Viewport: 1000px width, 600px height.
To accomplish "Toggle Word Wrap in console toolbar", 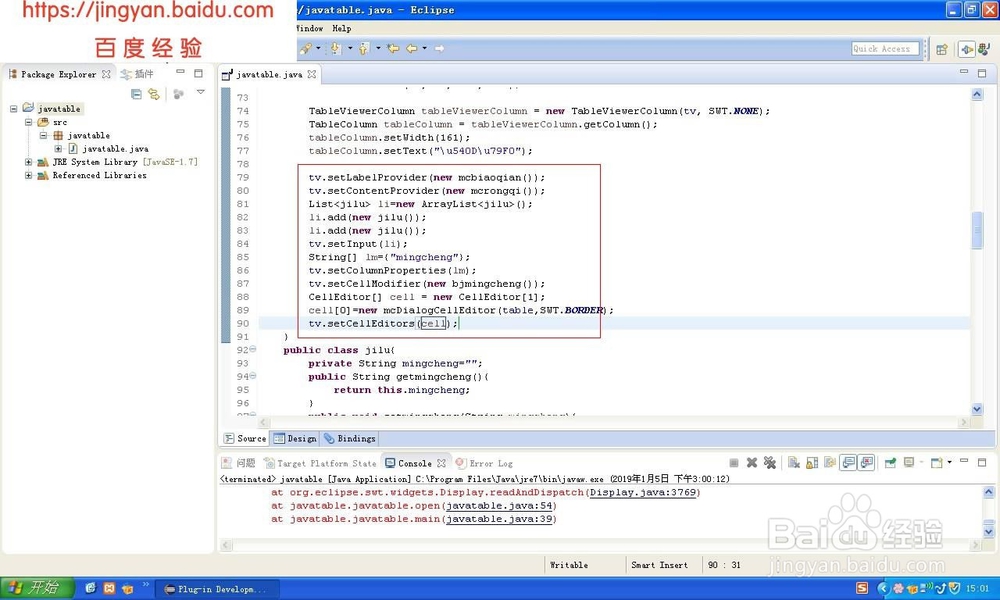I will tap(830, 462).
